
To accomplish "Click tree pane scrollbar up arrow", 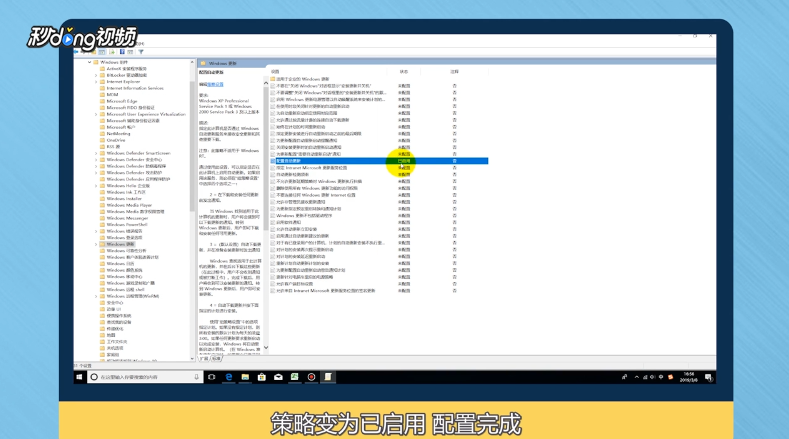I will tap(192, 62).
